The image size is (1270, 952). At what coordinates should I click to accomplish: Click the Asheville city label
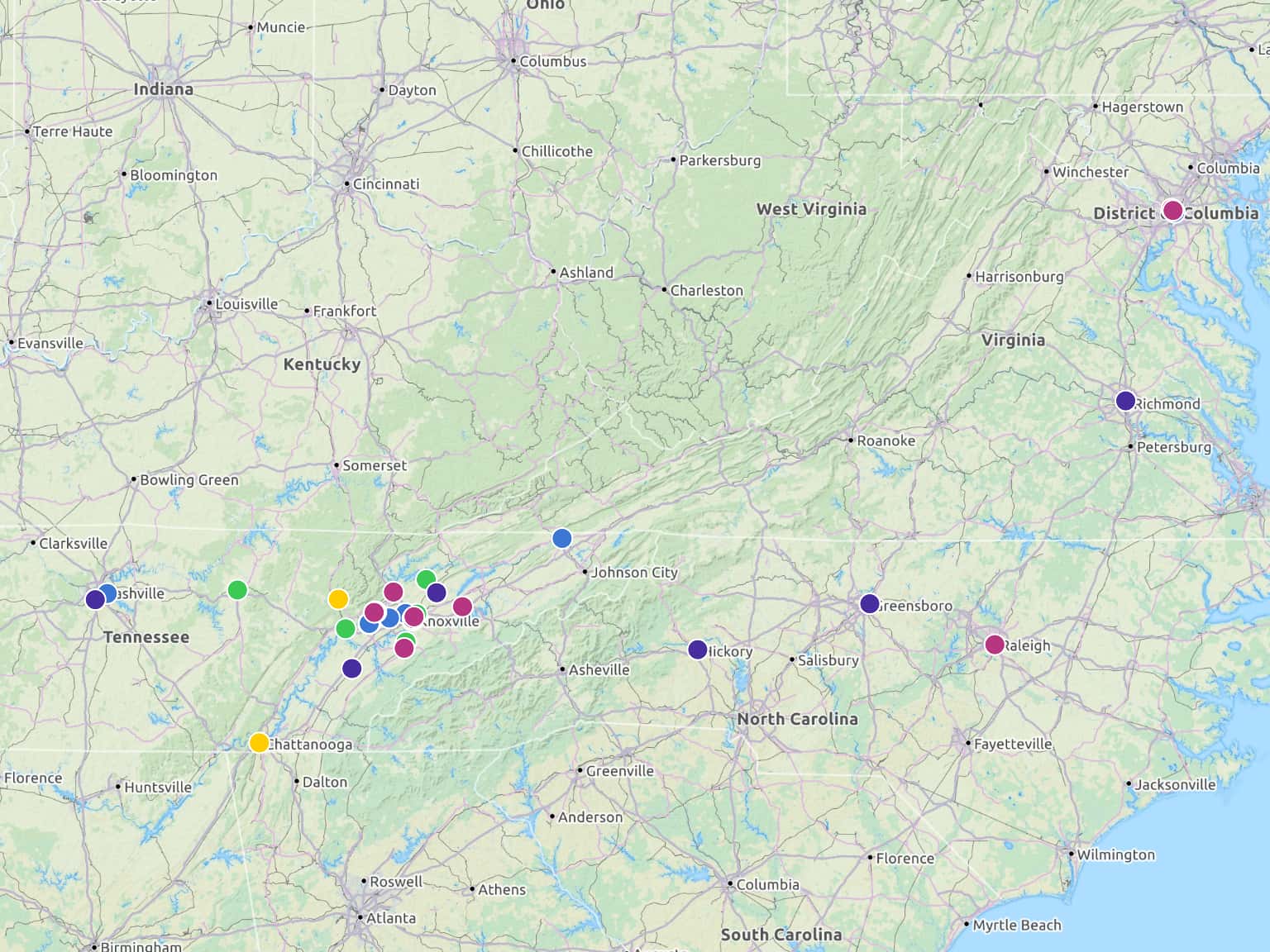pyautogui.click(x=599, y=669)
